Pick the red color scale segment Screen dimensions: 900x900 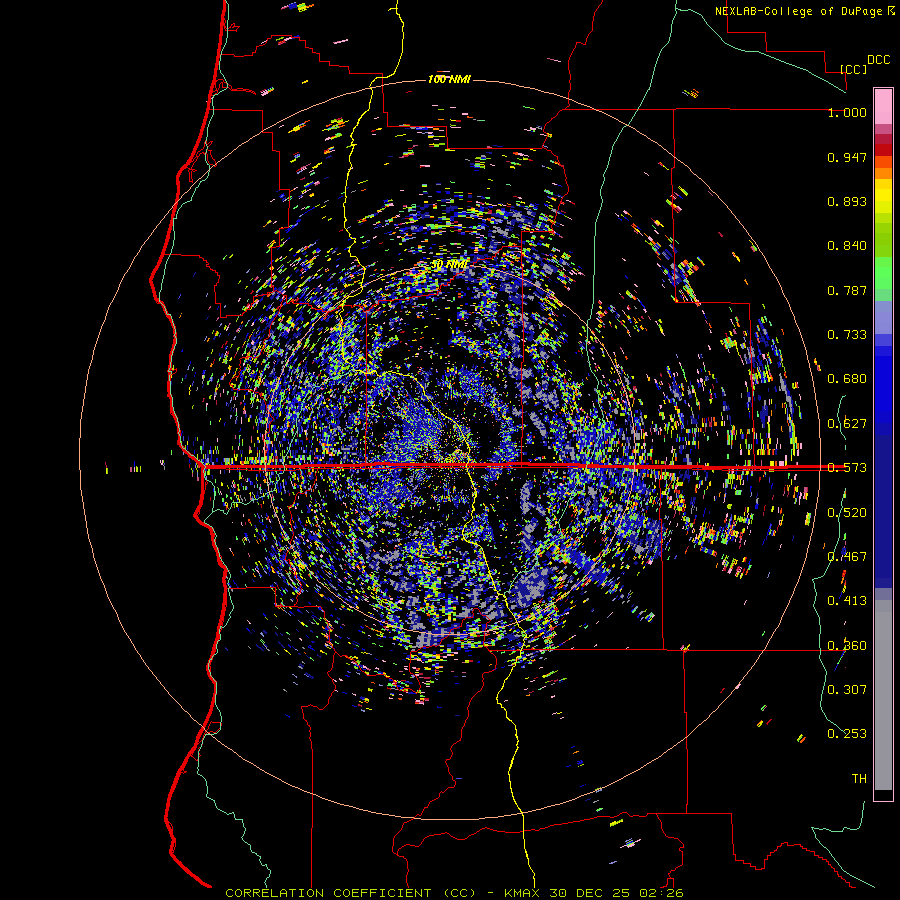coord(883,150)
